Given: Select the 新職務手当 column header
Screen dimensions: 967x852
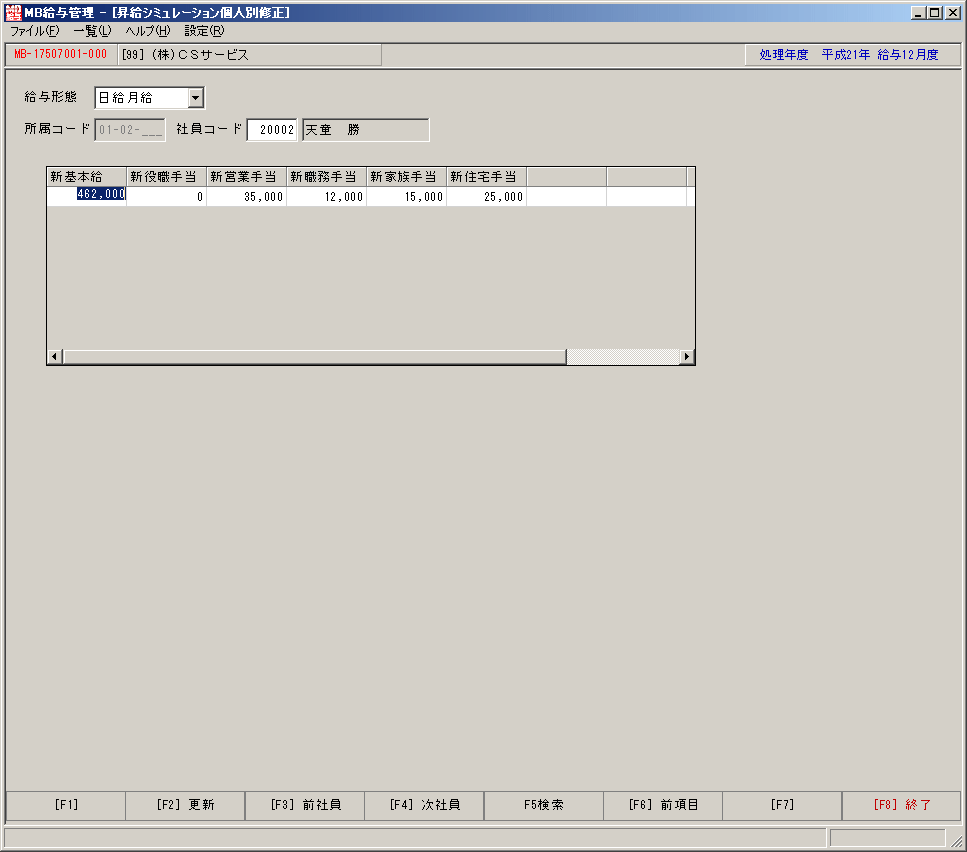Looking at the screenshot, I should tap(327, 177).
